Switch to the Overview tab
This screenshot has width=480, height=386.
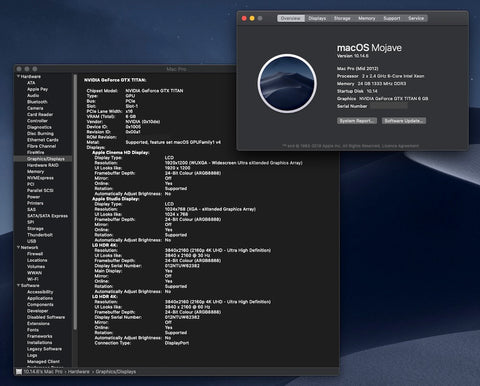(291, 18)
